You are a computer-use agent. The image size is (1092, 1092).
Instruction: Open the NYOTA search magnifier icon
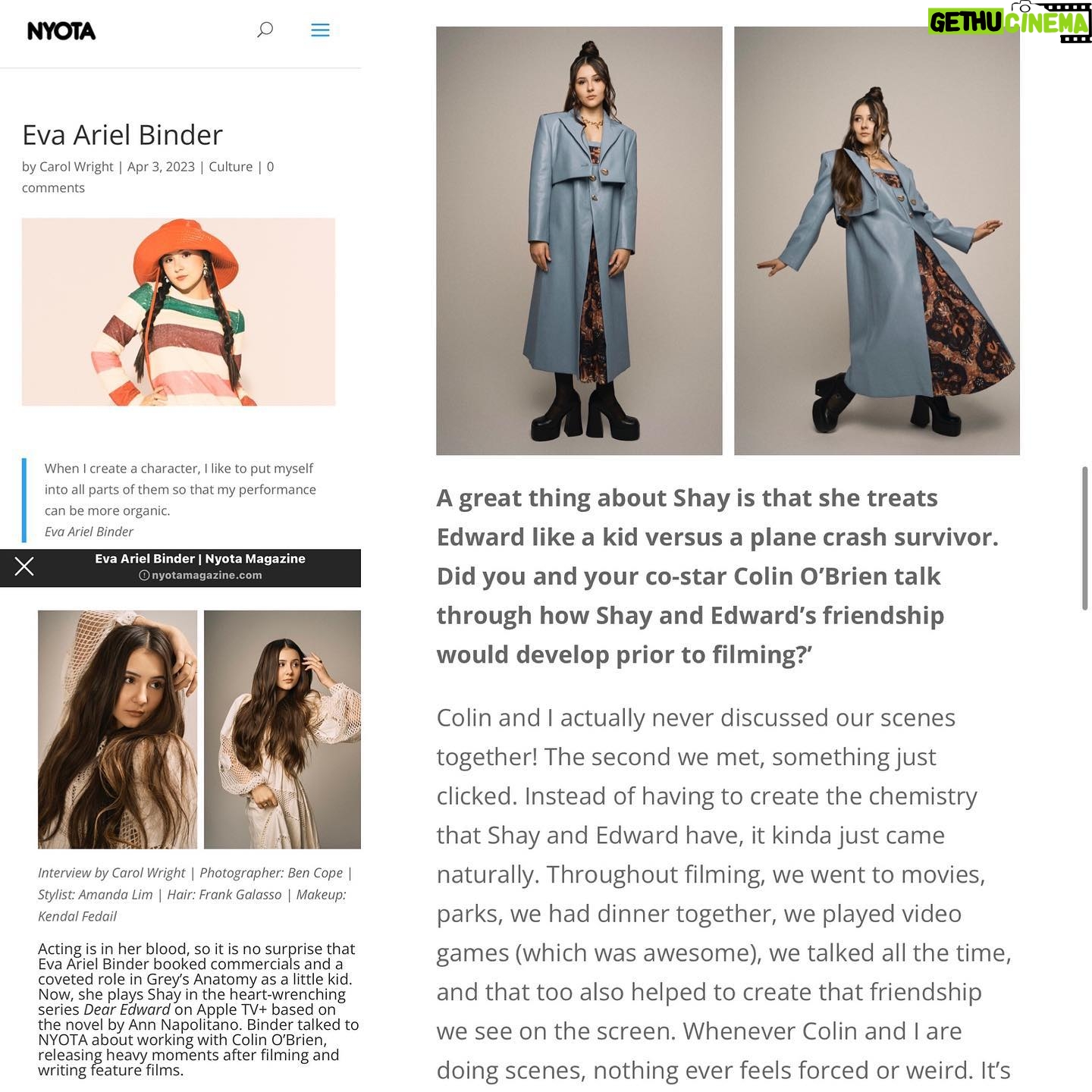265,30
